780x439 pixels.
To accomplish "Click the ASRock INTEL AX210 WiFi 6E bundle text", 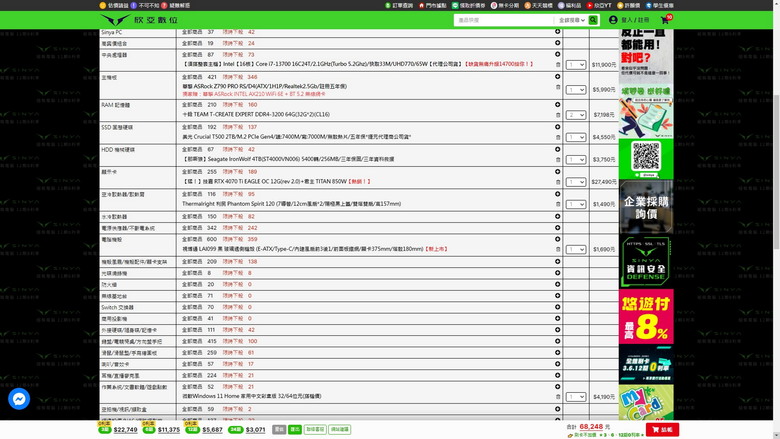I will pyautogui.click(x=254, y=94).
